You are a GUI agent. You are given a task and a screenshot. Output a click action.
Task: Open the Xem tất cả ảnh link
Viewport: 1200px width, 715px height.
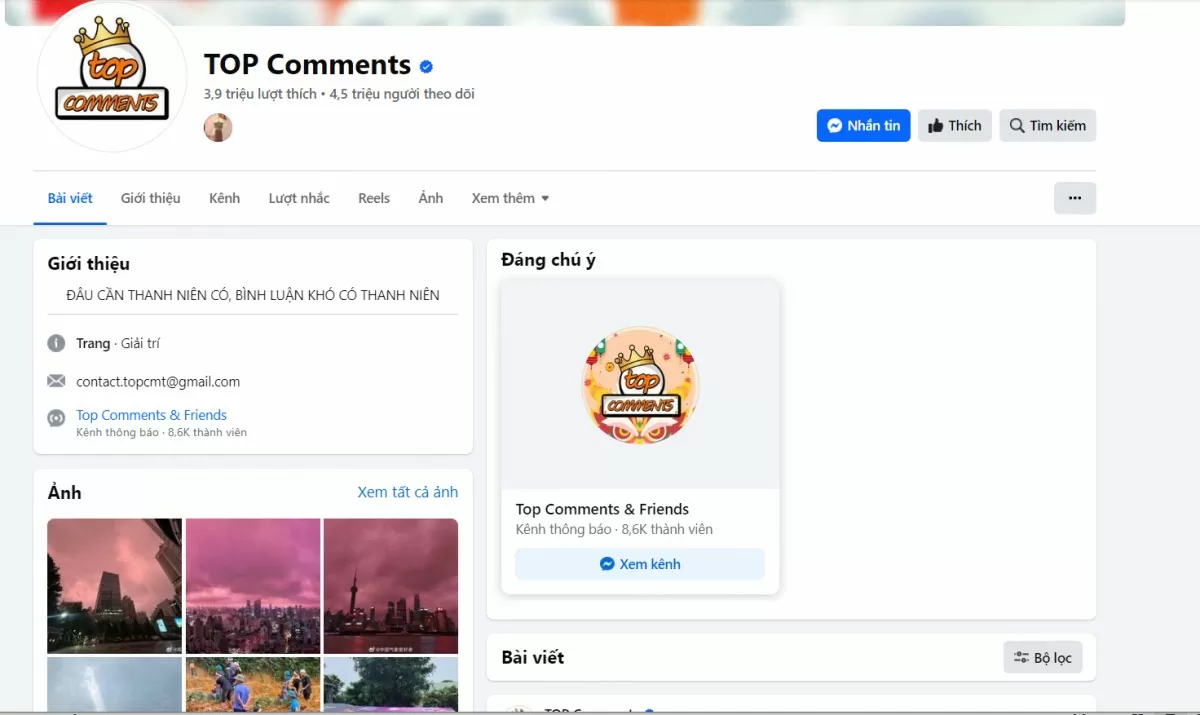(408, 492)
